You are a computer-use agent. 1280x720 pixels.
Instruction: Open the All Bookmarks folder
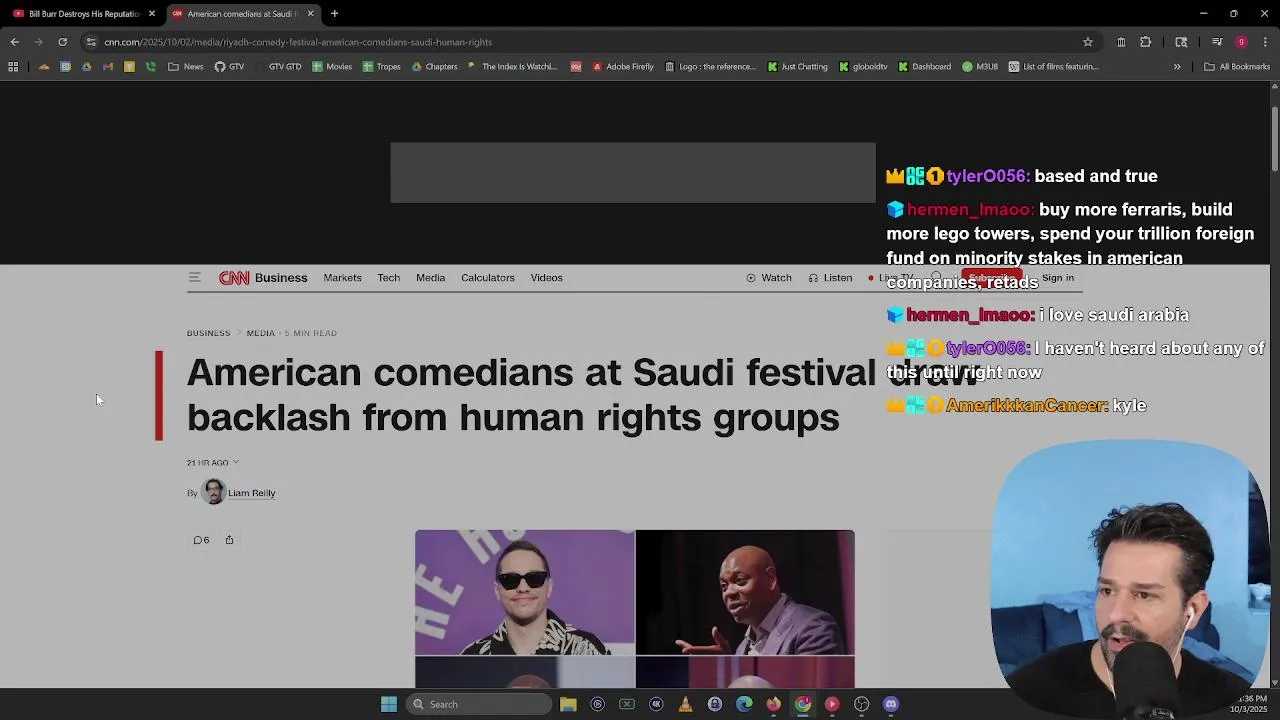(1237, 67)
